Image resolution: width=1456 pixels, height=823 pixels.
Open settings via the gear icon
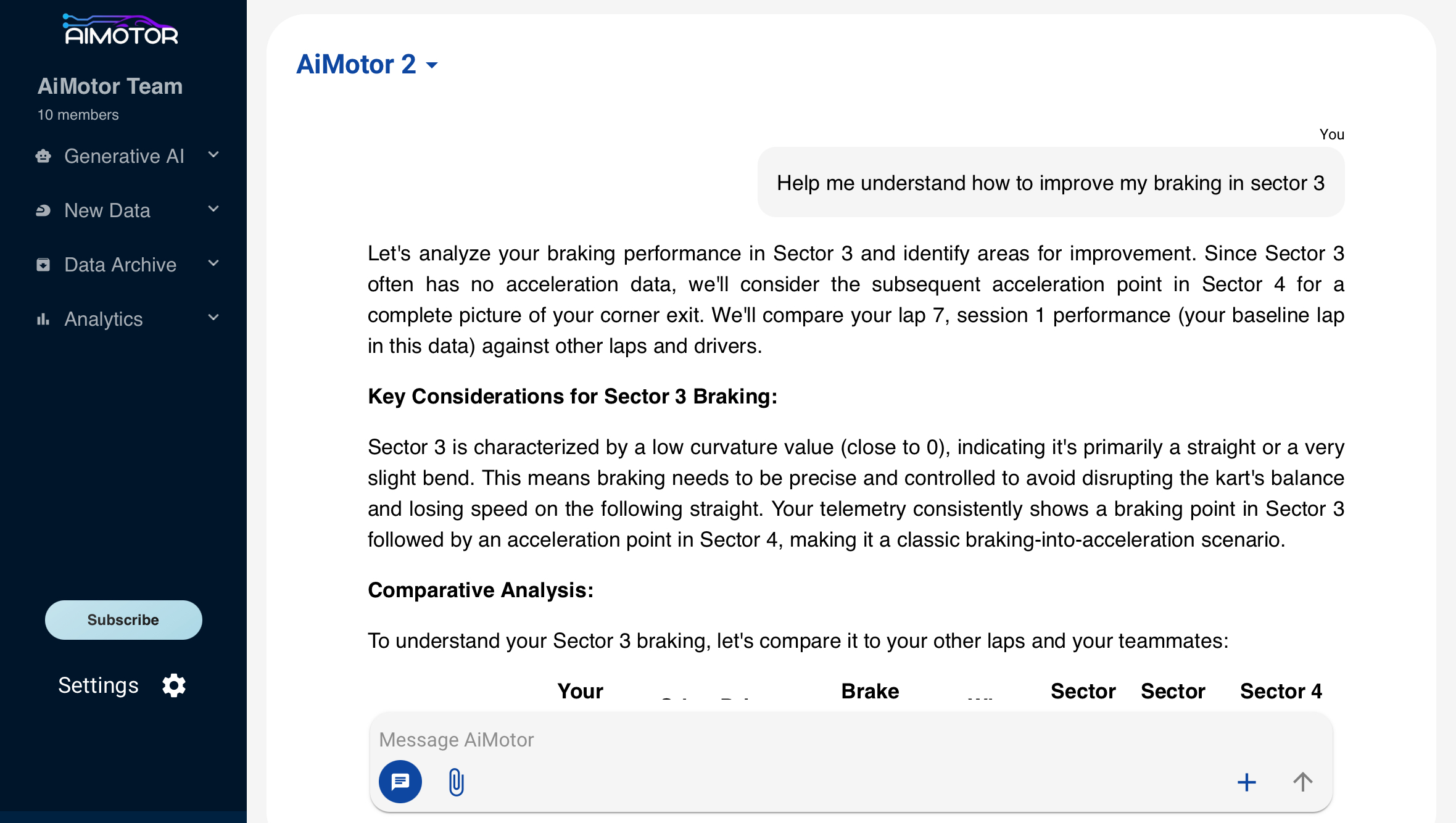(x=174, y=685)
